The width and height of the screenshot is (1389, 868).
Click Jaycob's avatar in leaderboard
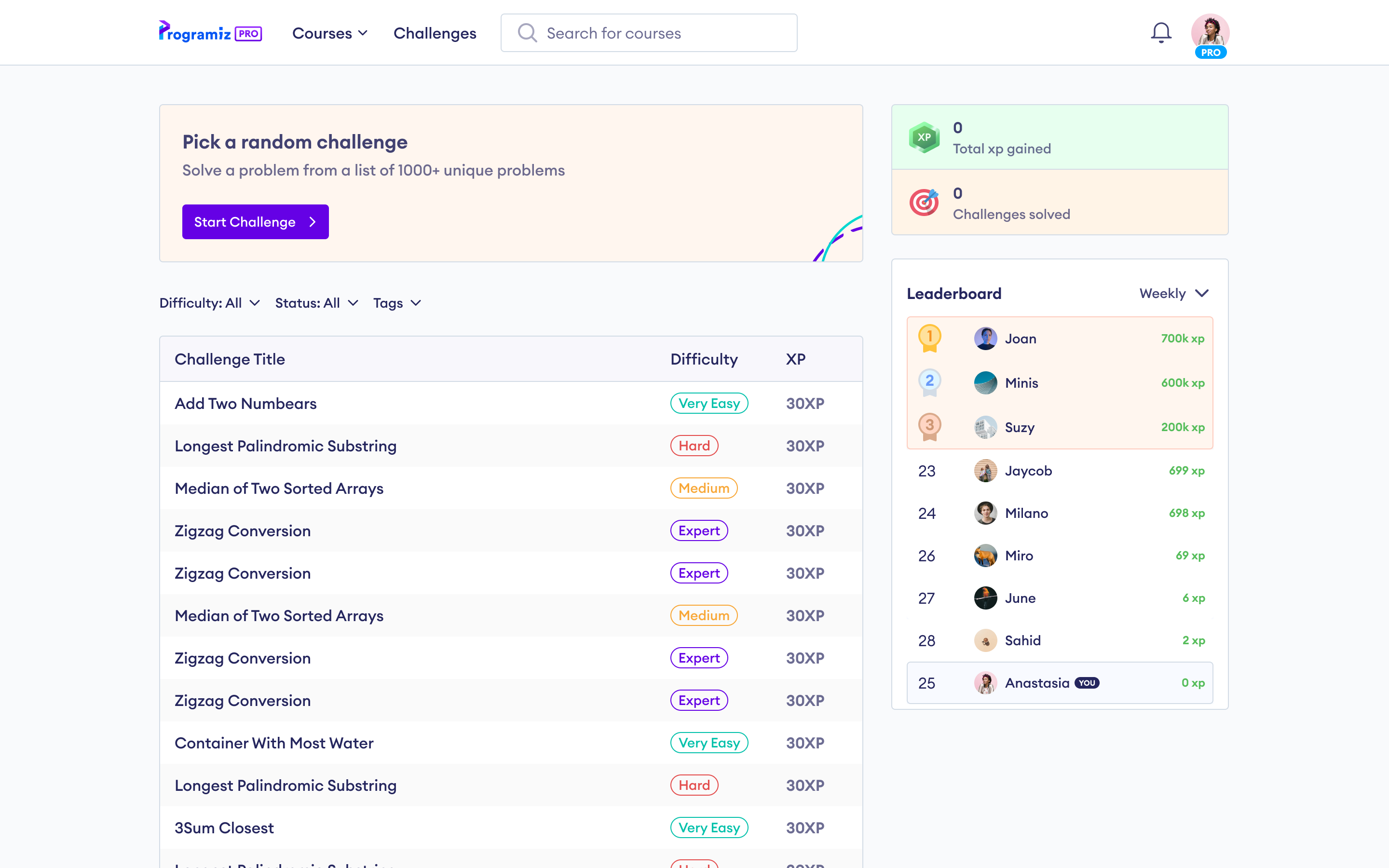tap(985, 471)
